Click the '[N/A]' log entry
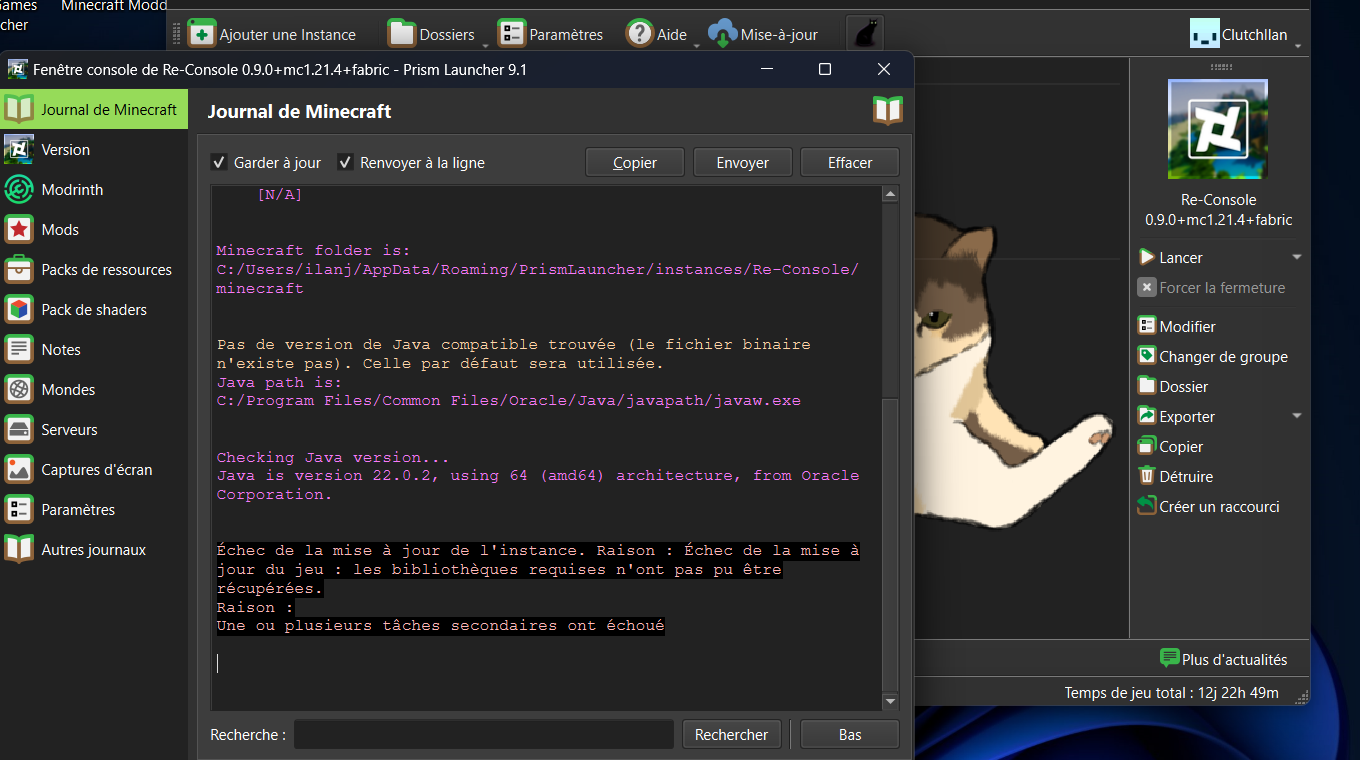The width and height of the screenshot is (1360, 760). click(x=279, y=194)
